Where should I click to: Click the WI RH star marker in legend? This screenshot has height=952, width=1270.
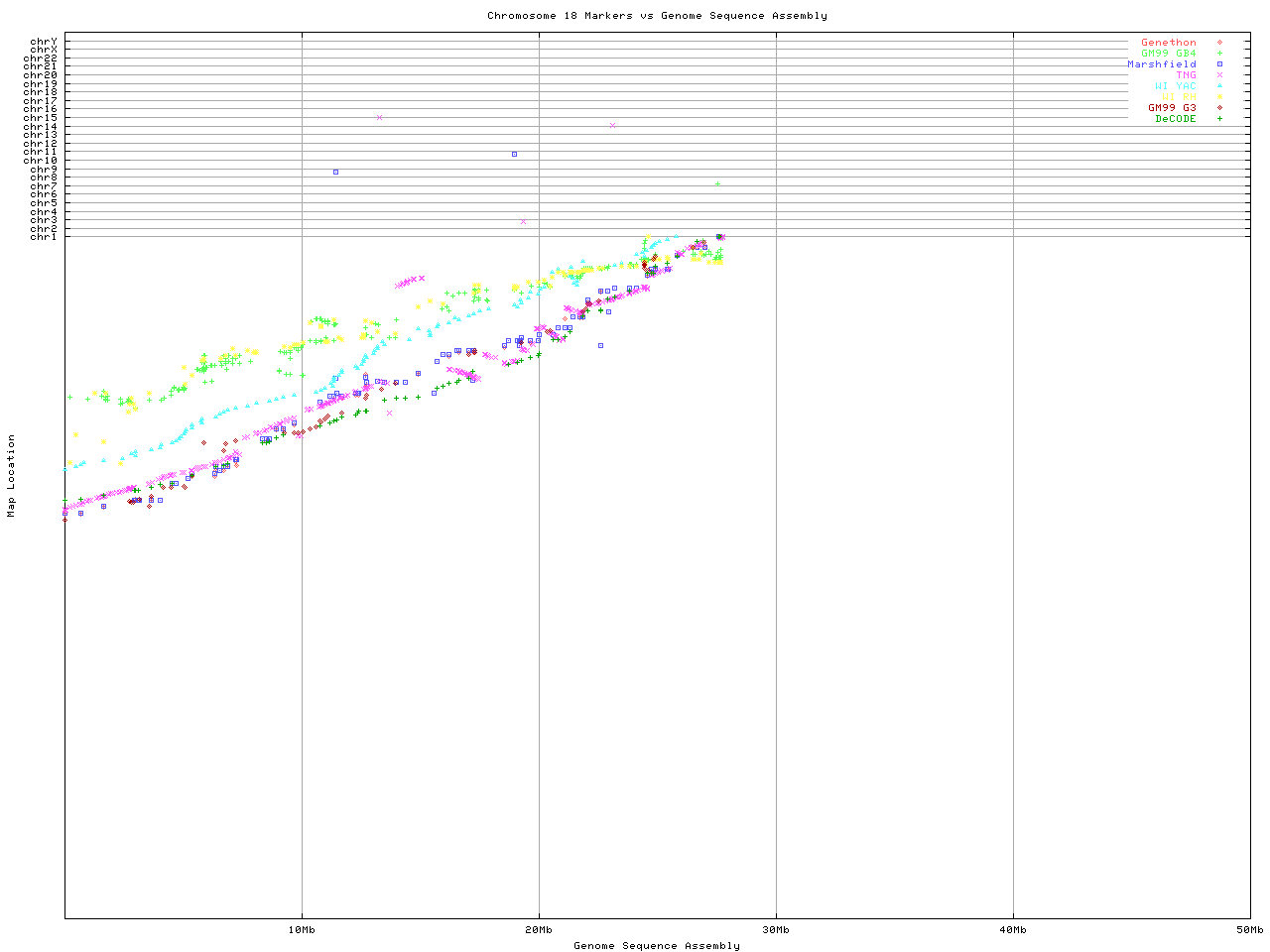(1219, 97)
